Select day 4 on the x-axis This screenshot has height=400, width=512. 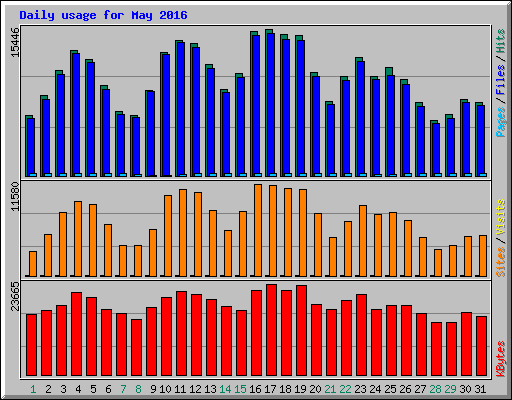[x=78, y=389]
